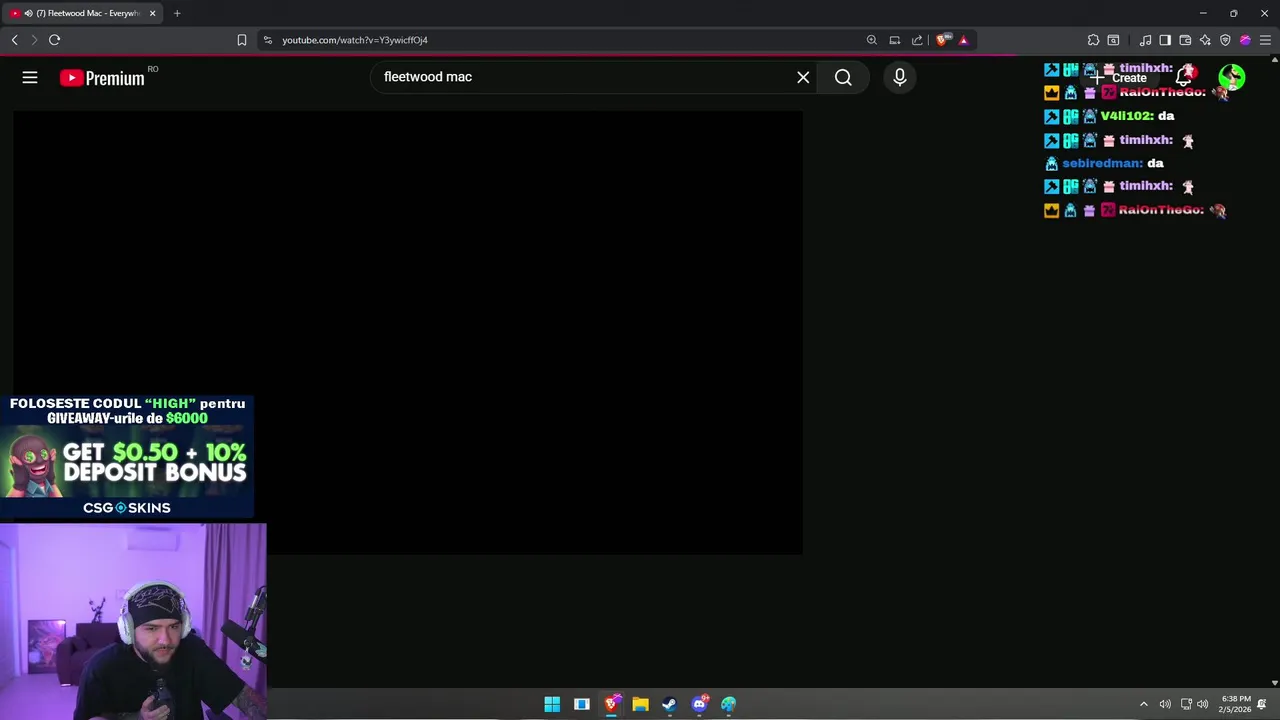Screen dimensions: 1280x720
Task: Open File Explorer from the taskbar
Action: [x=640, y=704]
